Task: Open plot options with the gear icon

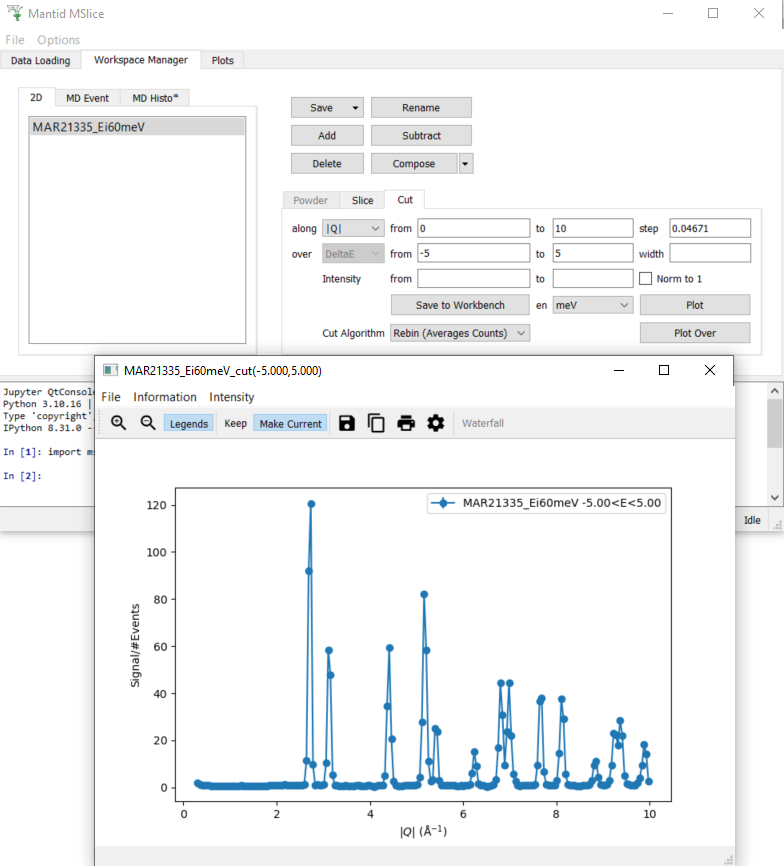Action: pyautogui.click(x=436, y=423)
